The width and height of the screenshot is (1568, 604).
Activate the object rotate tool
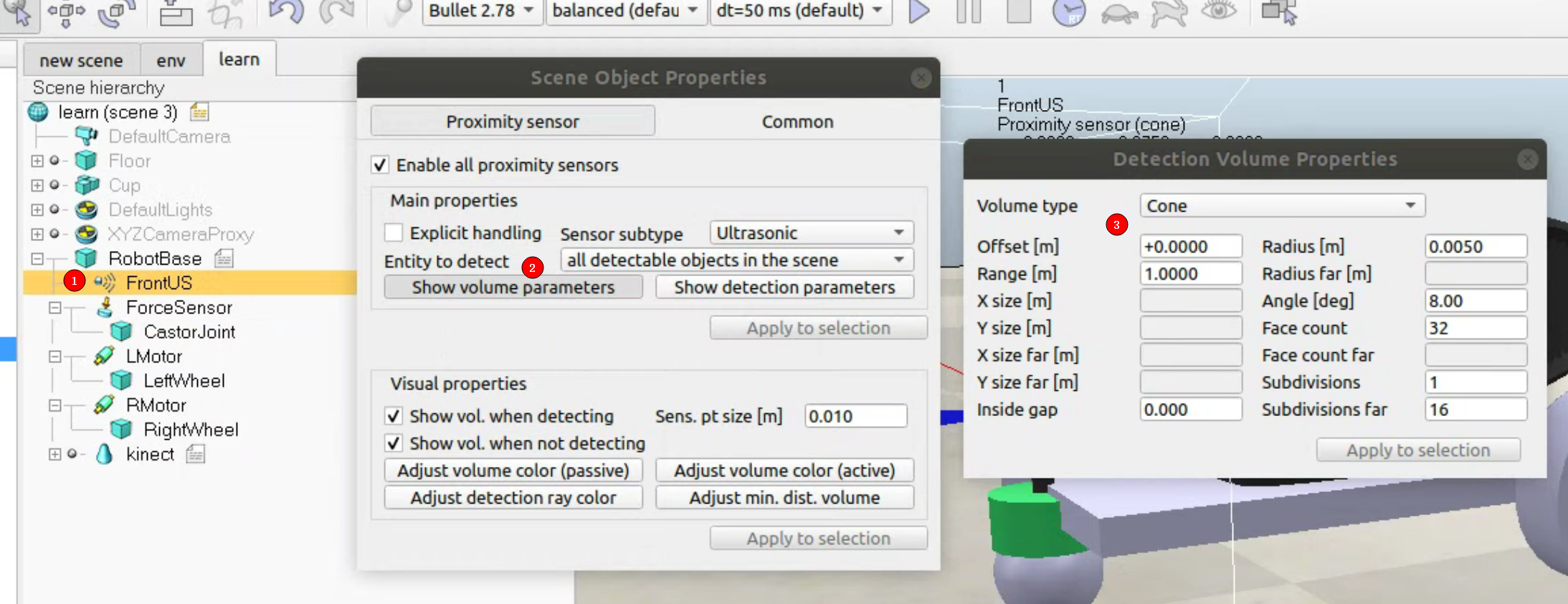116,13
